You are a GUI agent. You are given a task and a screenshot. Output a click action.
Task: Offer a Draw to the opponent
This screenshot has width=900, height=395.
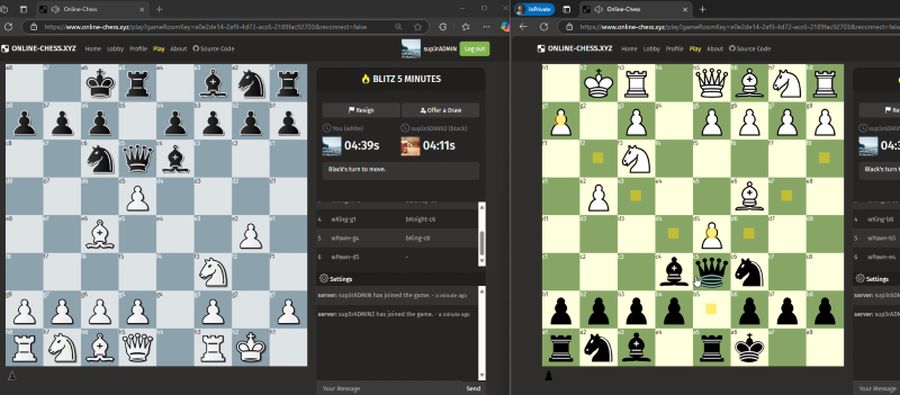click(x=440, y=110)
